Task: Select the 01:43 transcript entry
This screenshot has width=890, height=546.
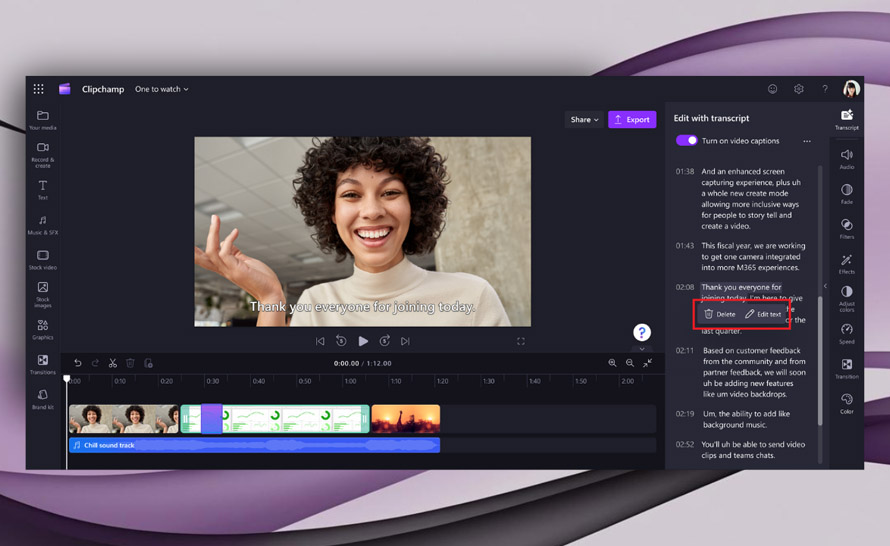Action: tap(741, 257)
